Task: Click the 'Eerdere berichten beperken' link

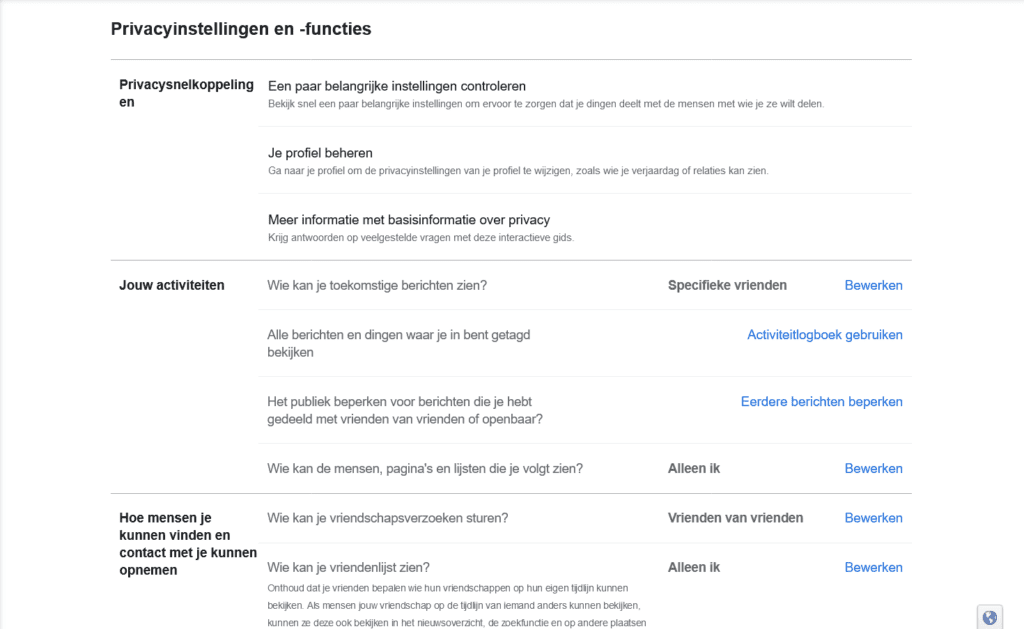Action: tap(822, 402)
